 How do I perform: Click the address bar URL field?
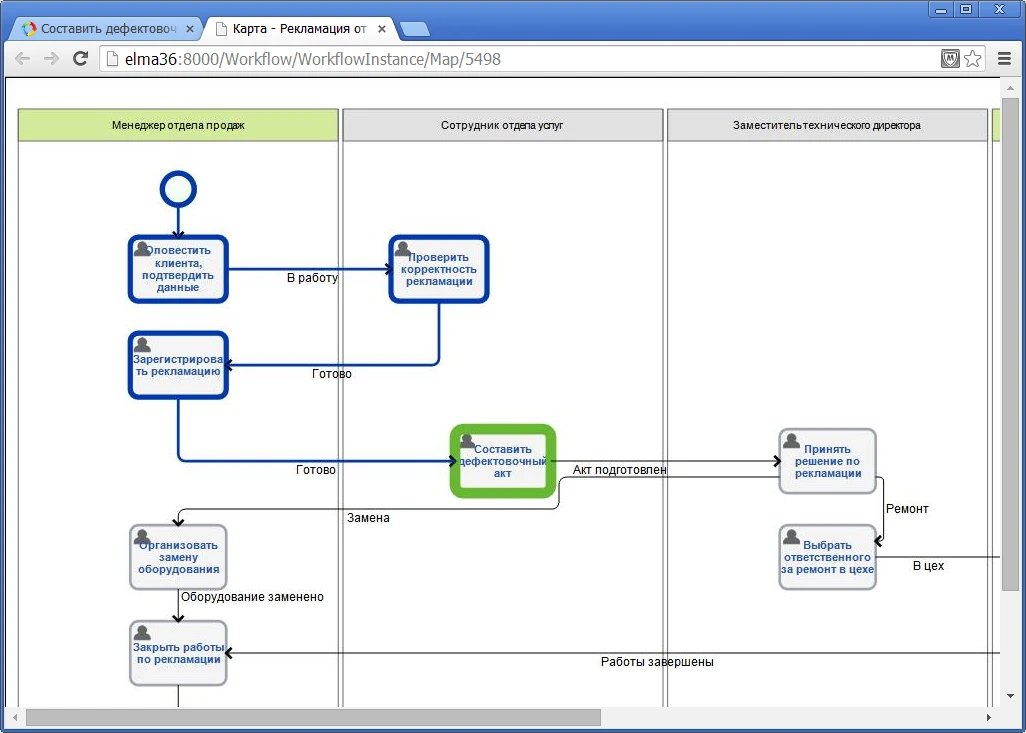520,59
